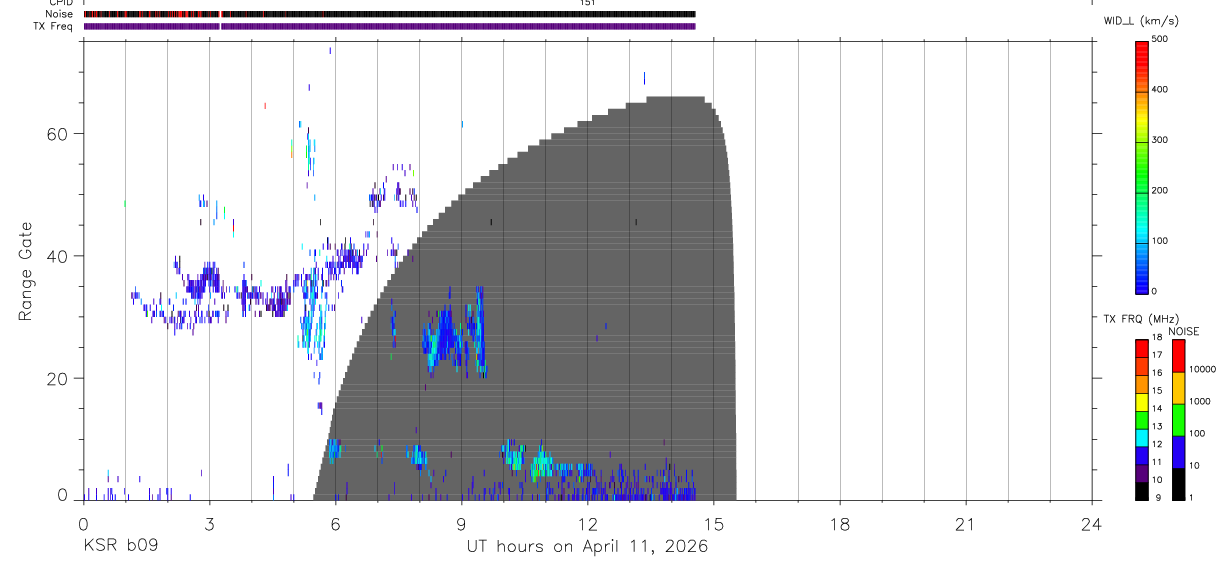1228x567 pixels.
Task: Click the 'KSR b09' radar beam label
Action: [119, 547]
